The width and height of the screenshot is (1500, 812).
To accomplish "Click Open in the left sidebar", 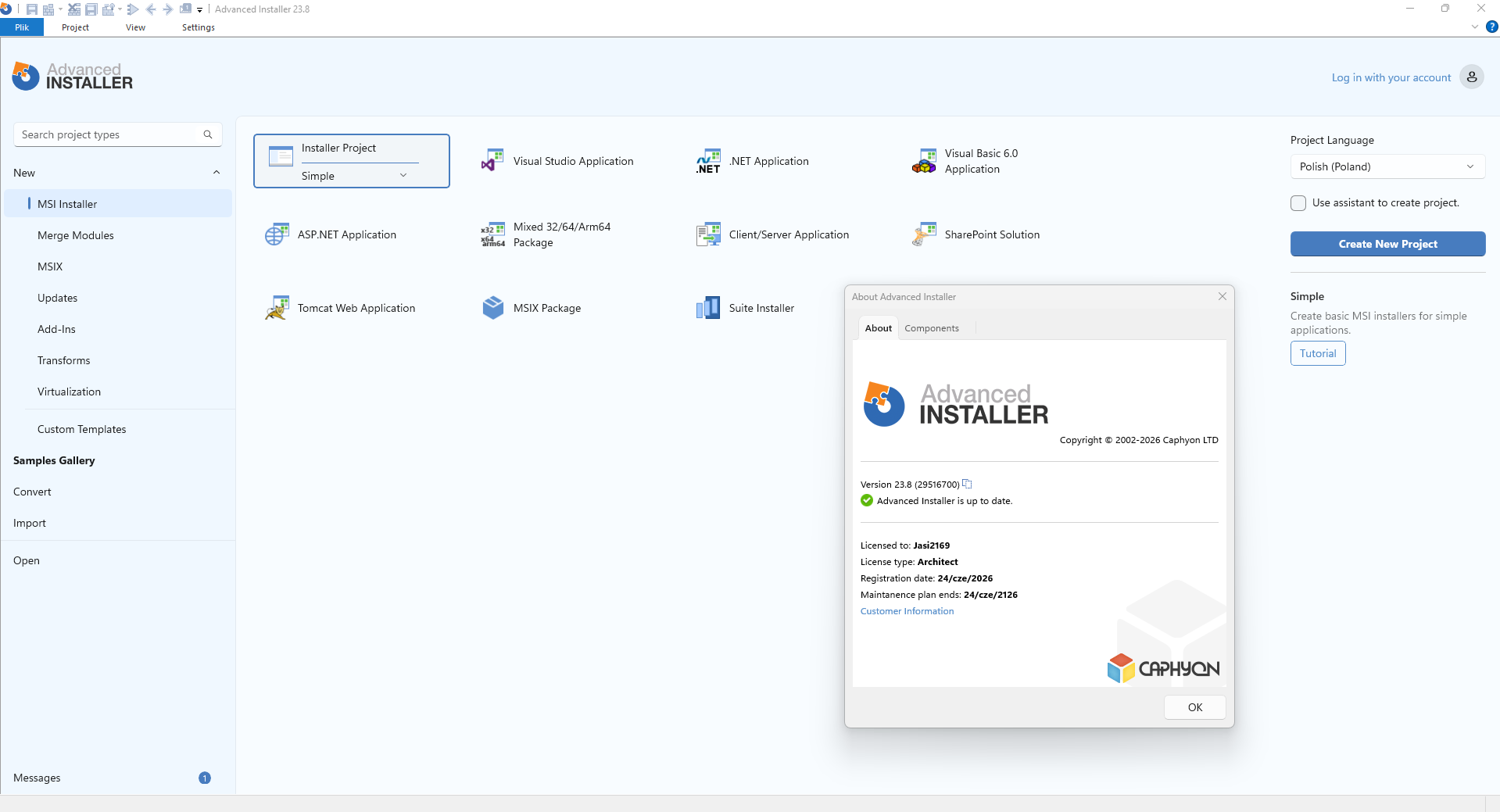I will tap(27, 560).
